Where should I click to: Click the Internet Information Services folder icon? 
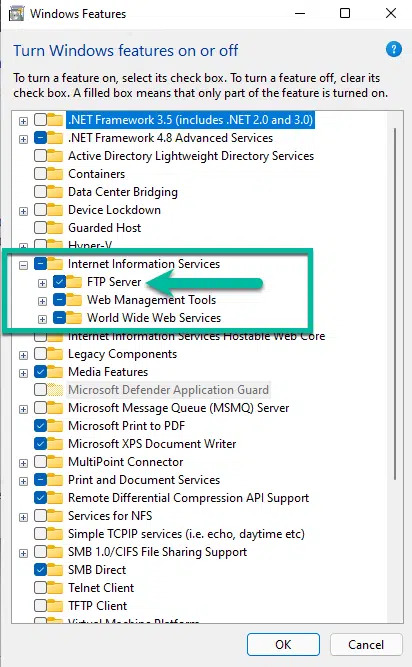(x=55, y=264)
